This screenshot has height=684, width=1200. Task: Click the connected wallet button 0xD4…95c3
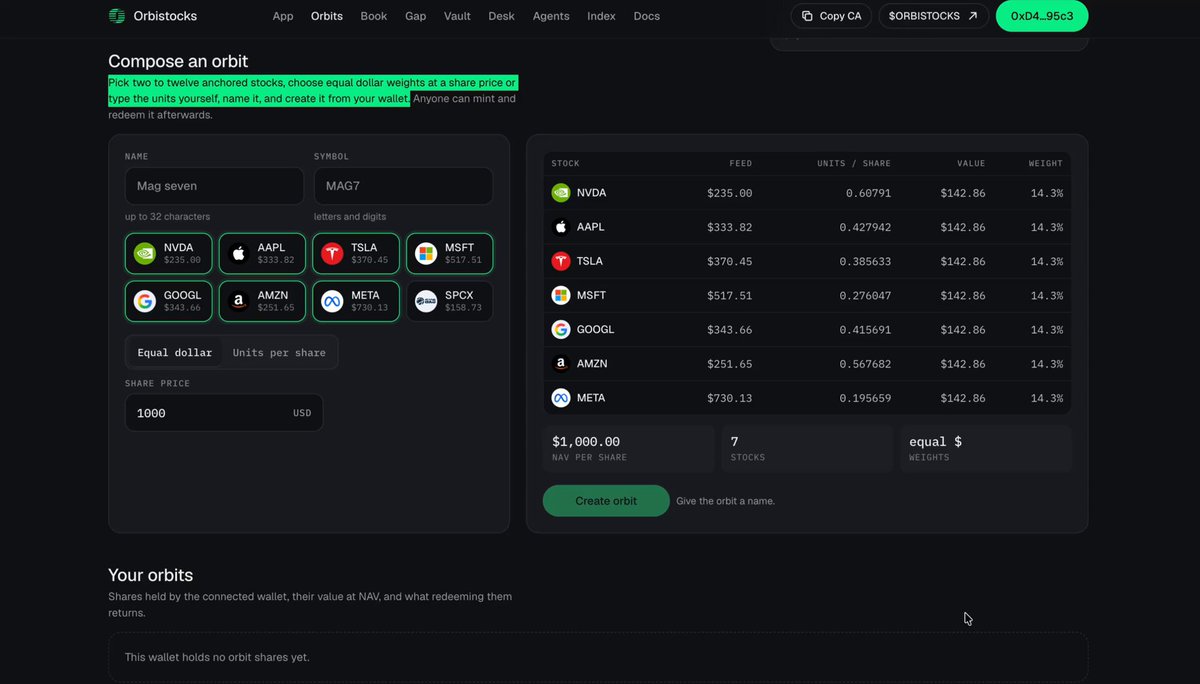(1042, 16)
